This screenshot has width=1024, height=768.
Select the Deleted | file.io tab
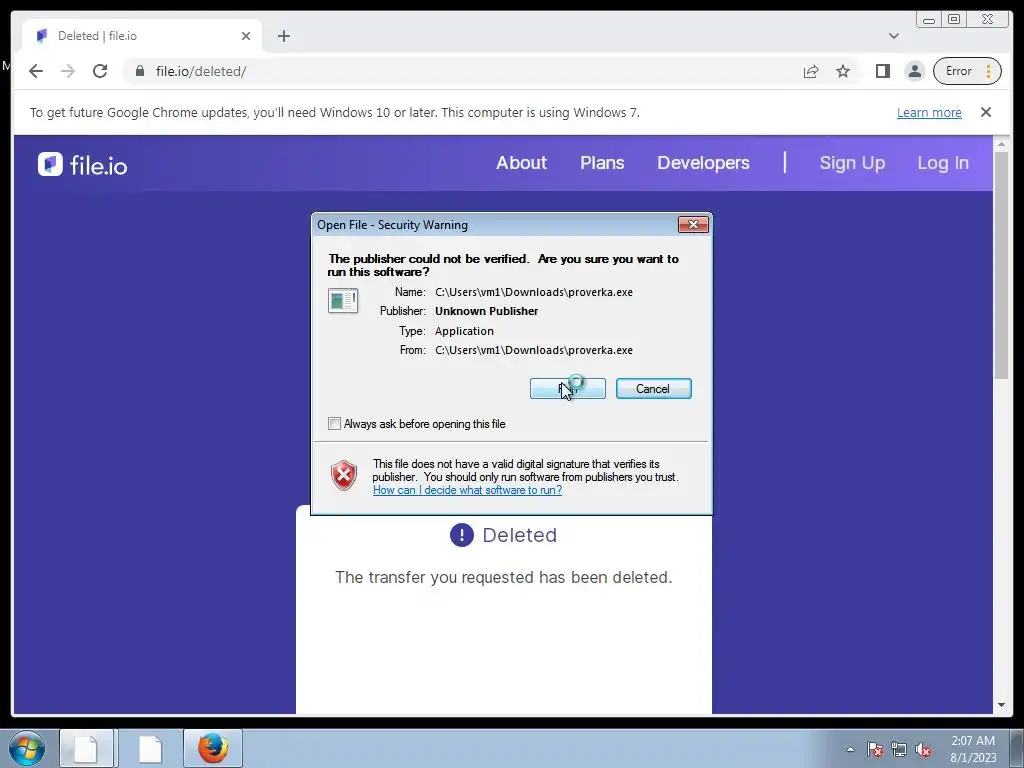click(x=142, y=36)
